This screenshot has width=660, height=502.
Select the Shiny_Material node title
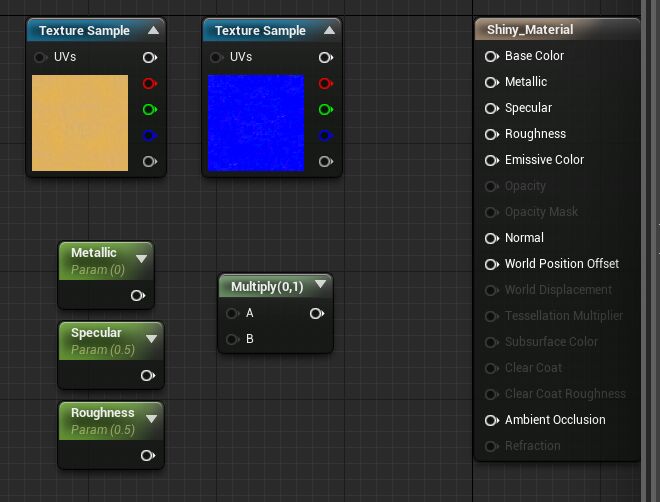530,30
